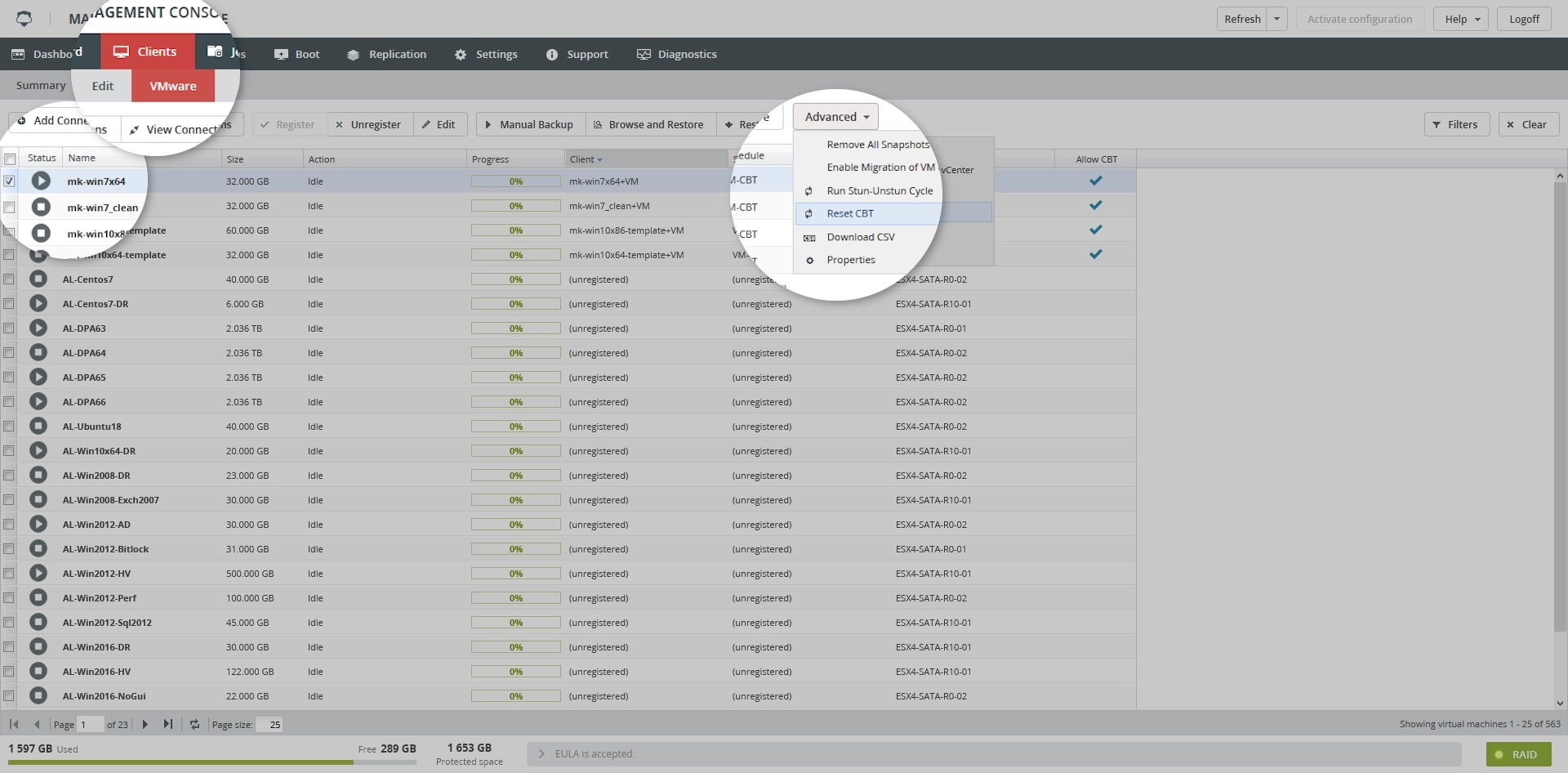Check the mk-win7_clean row checkbox
Screen dimensions: 1568x773
pos(9,207)
